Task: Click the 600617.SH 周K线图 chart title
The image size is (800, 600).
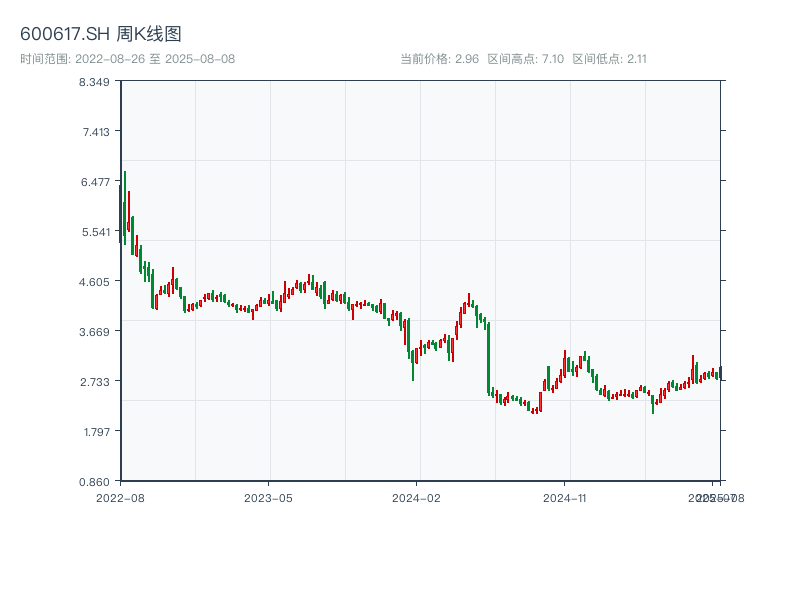Action: [x=101, y=35]
